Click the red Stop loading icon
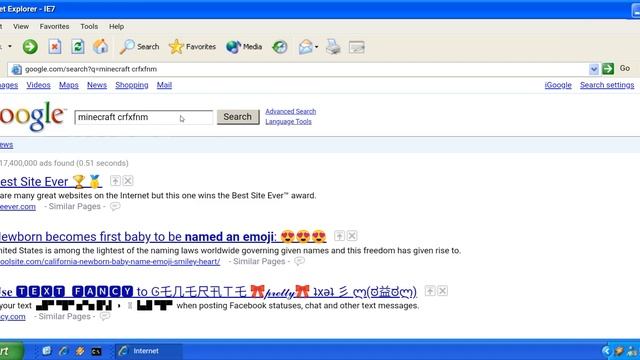The image size is (640, 360). tap(55, 47)
